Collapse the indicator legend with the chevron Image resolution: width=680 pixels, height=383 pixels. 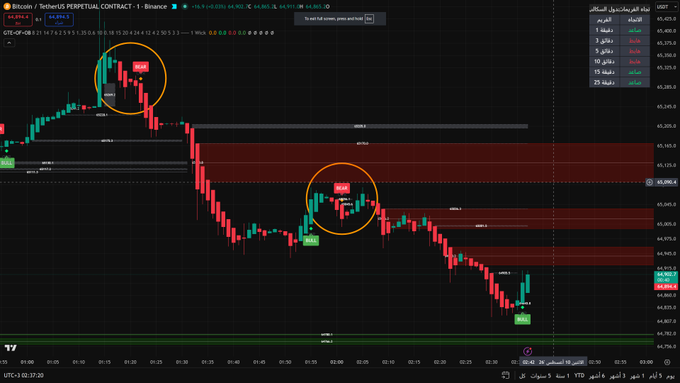tap(9, 43)
